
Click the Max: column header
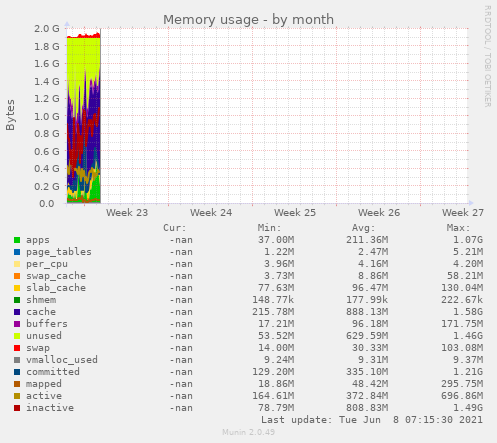[458, 228]
